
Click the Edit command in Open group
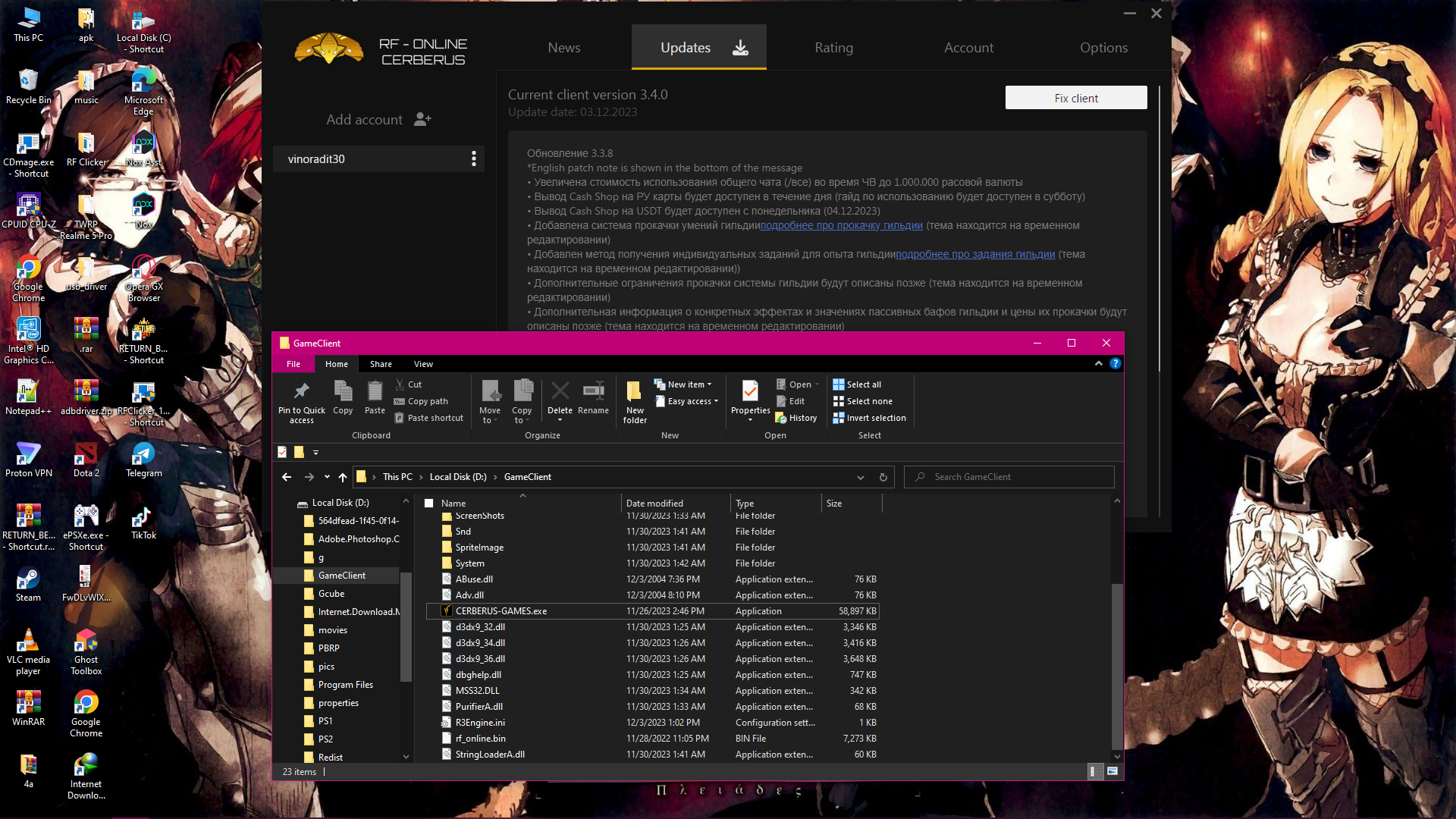coord(790,401)
